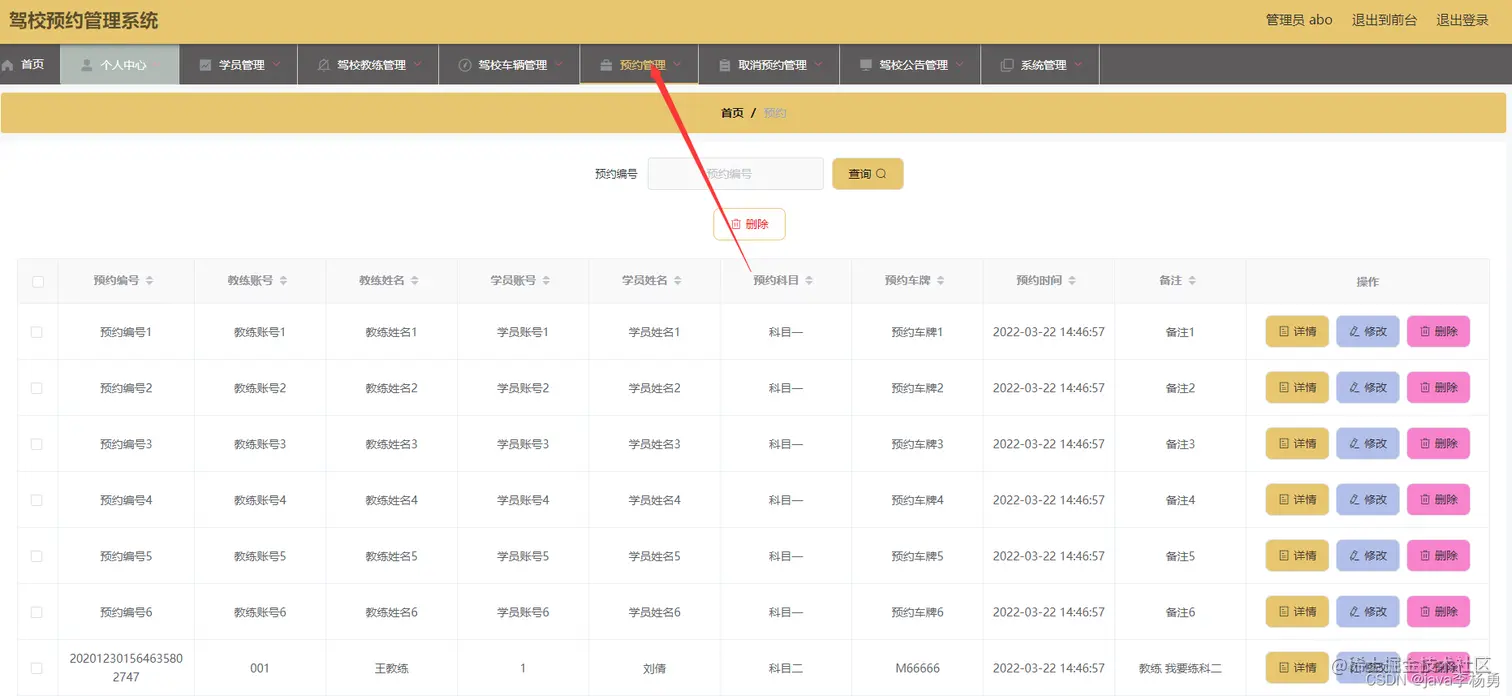Click pink 删除 for row 预约编号1
The height and width of the screenshot is (696, 1512).
click(1438, 332)
